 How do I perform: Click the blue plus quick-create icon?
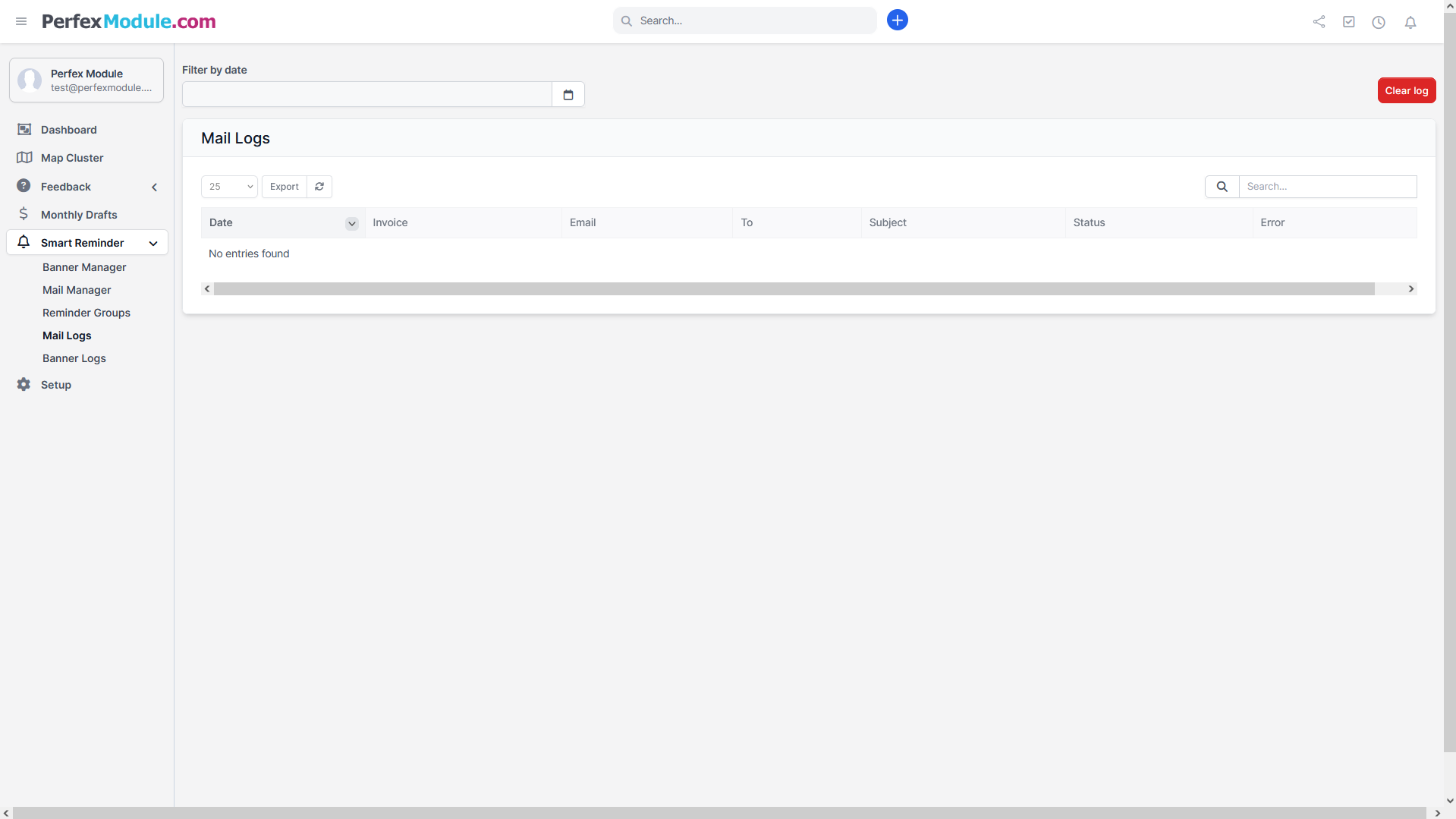[897, 20]
